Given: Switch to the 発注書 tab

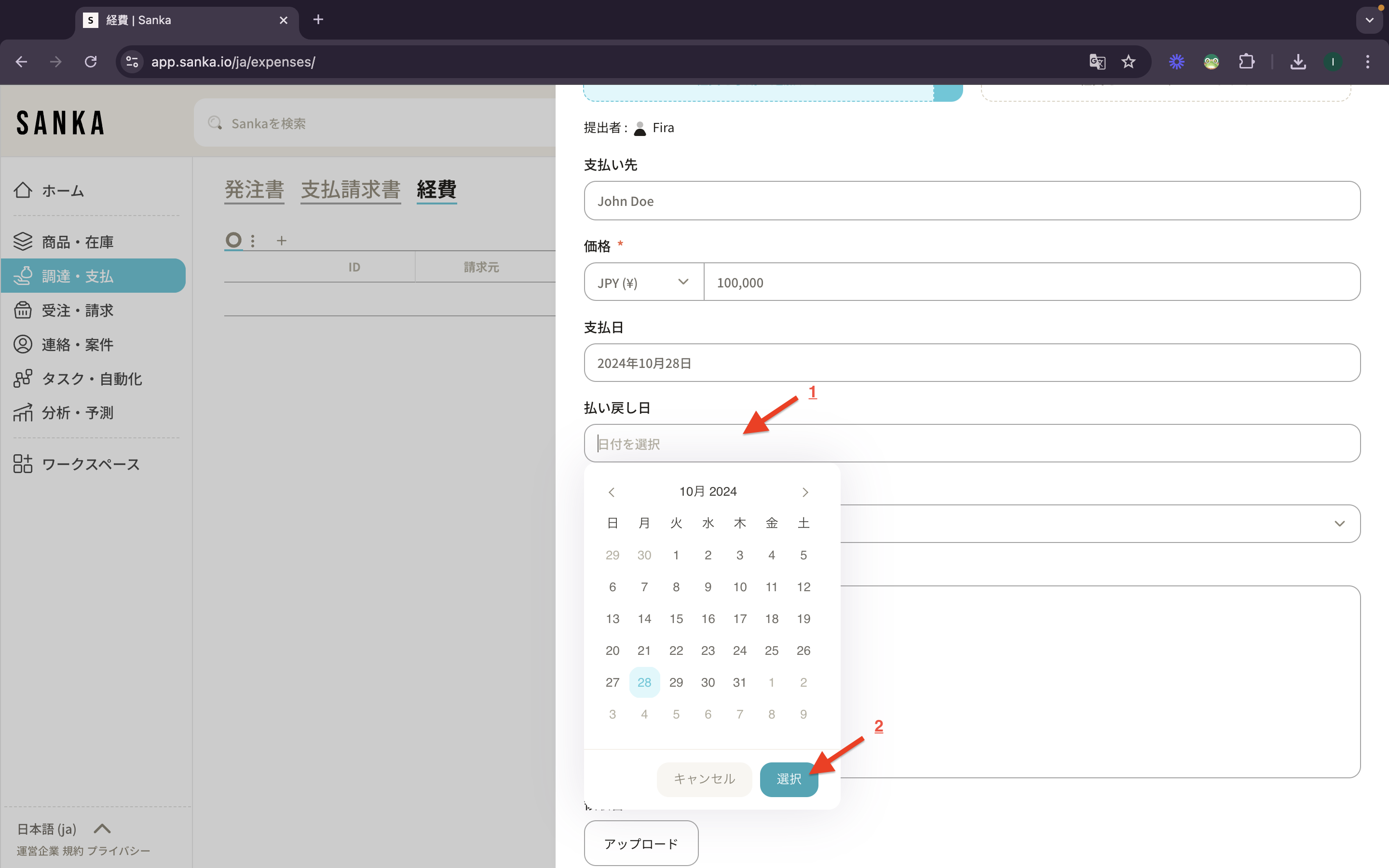Looking at the screenshot, I should click(254, 190).
